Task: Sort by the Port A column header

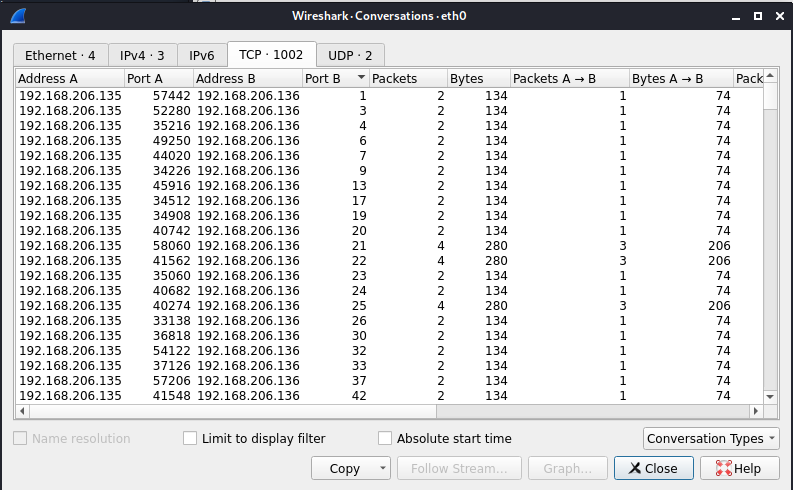Action: click(159, 78)
